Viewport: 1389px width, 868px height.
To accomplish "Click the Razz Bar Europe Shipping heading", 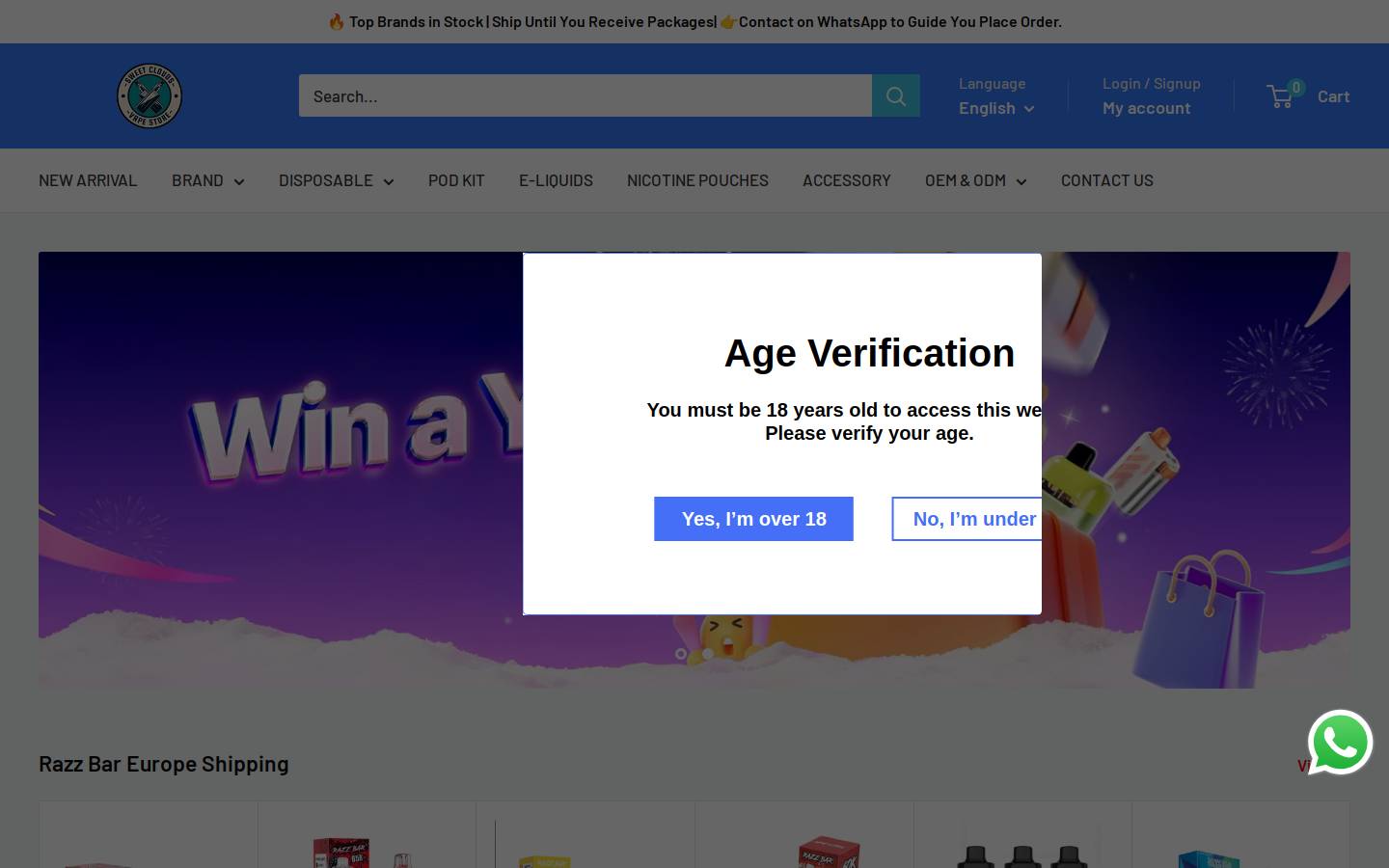I will 164,763.
